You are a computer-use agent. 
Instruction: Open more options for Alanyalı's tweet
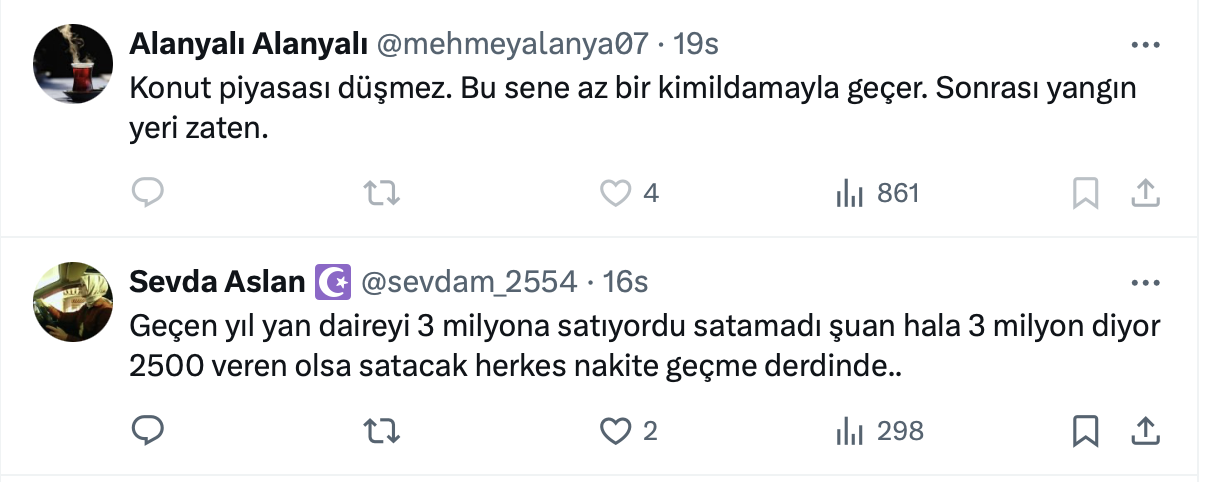(x=1145, y=45)
